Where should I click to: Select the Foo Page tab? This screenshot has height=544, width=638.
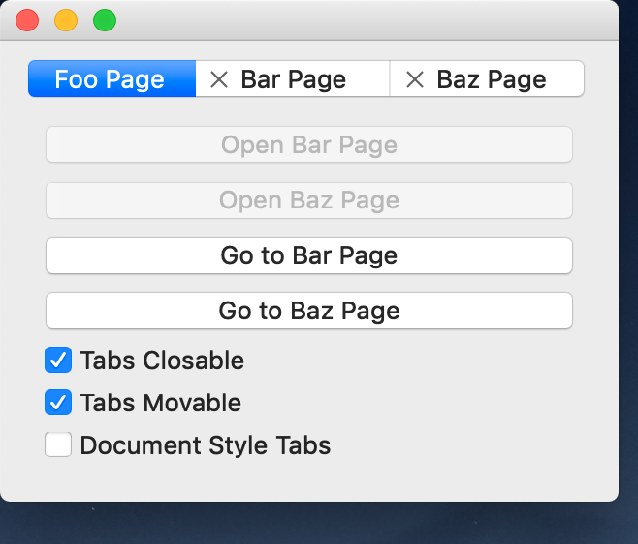pos(110,80)
